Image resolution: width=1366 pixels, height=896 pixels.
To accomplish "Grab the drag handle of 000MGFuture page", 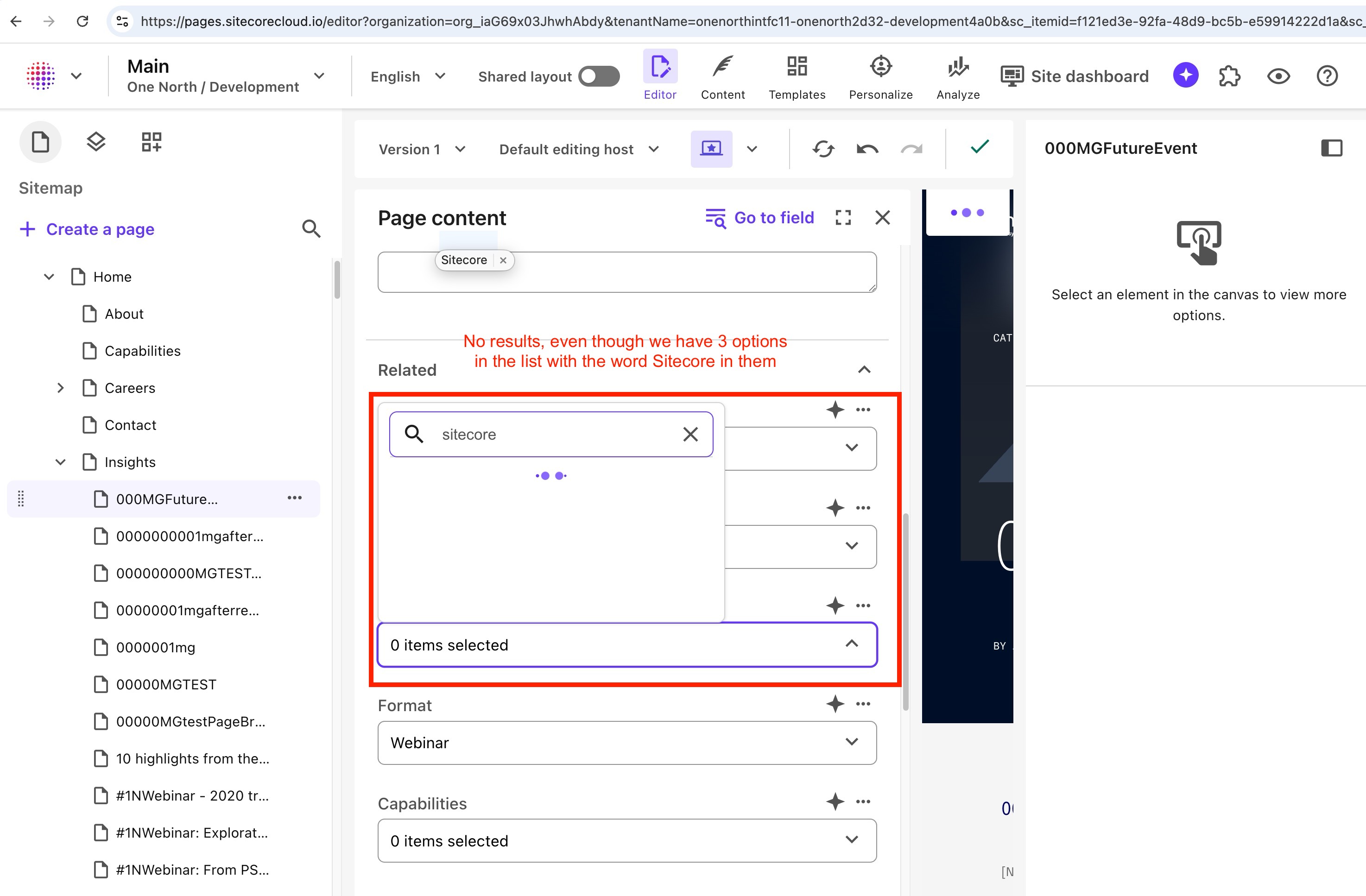I will point(21,499).
